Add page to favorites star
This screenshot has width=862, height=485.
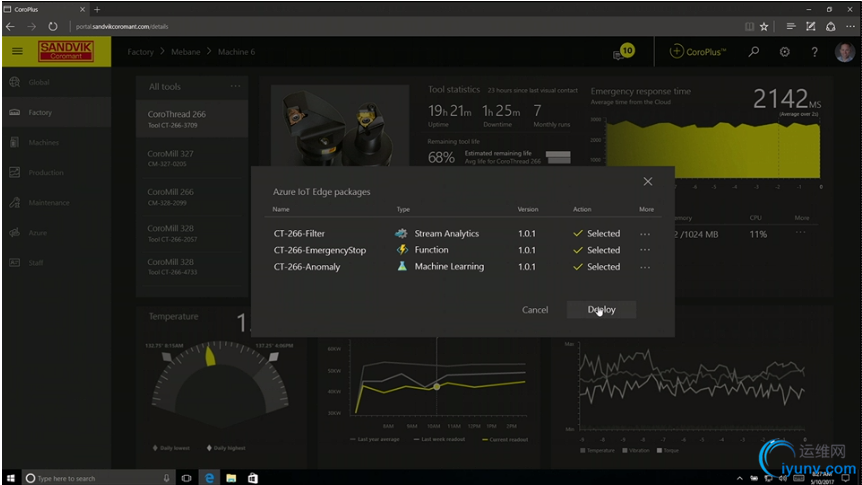click(764, 26)
